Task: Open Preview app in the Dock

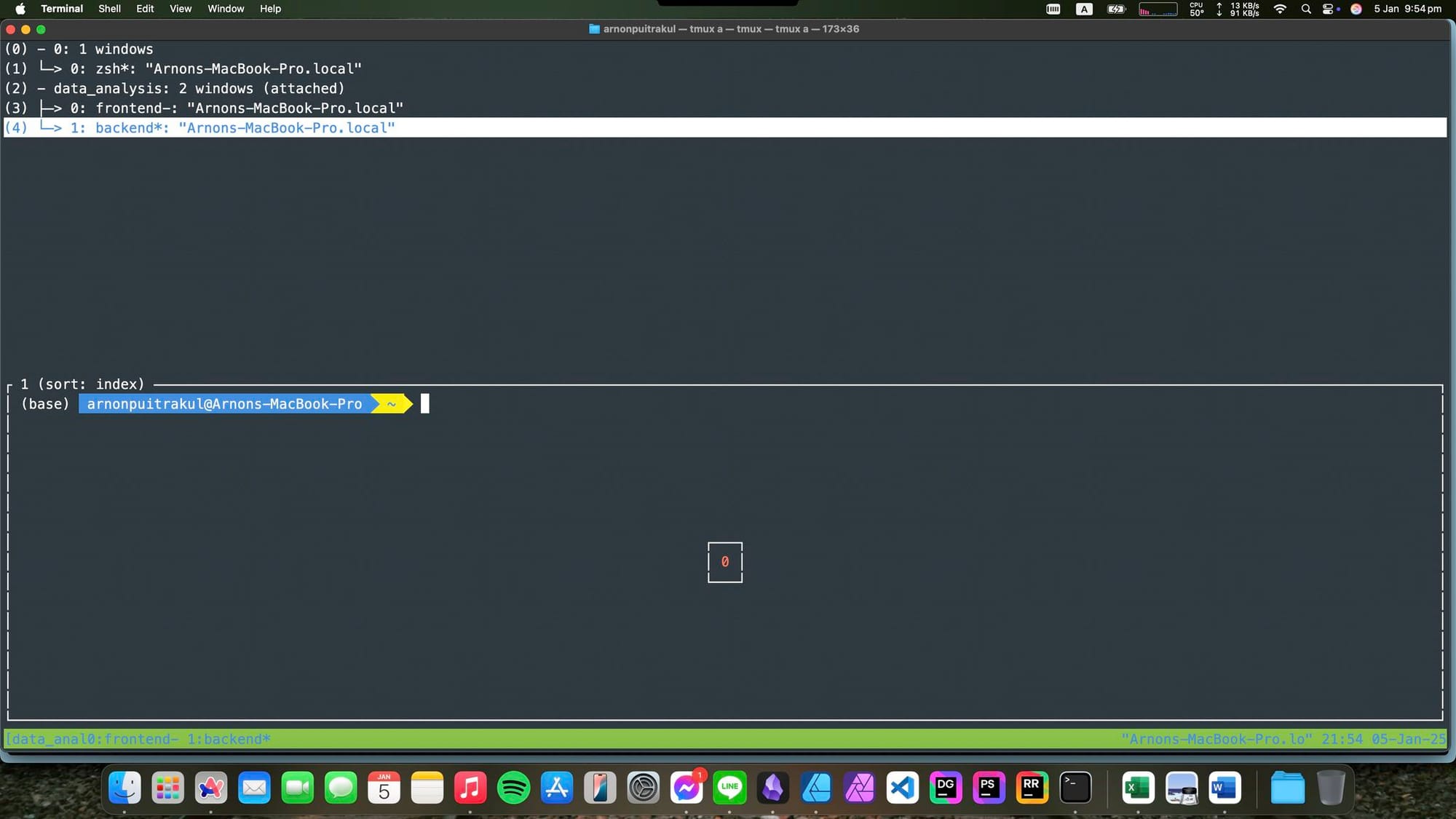Action: pyautogui.click(x=1182, y=788)
